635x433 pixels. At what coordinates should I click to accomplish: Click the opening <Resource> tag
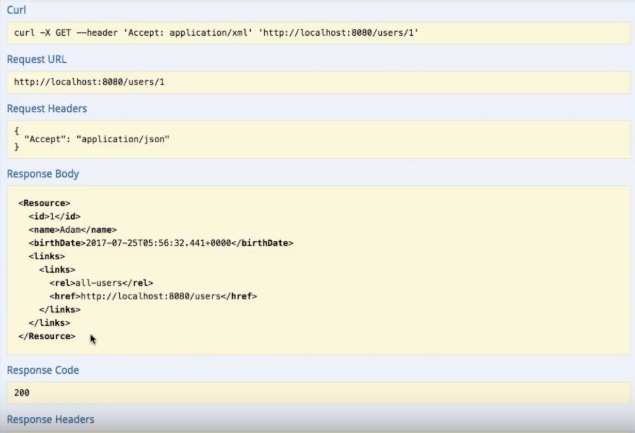(x=44, y=203)
